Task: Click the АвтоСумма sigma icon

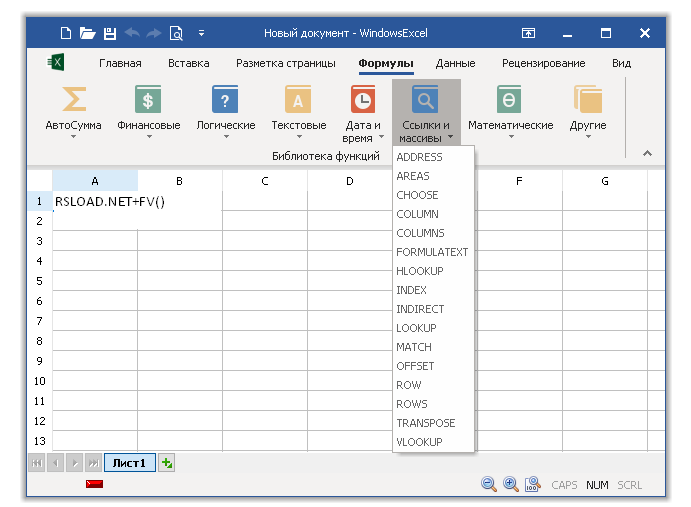Action: click(74, 99)
